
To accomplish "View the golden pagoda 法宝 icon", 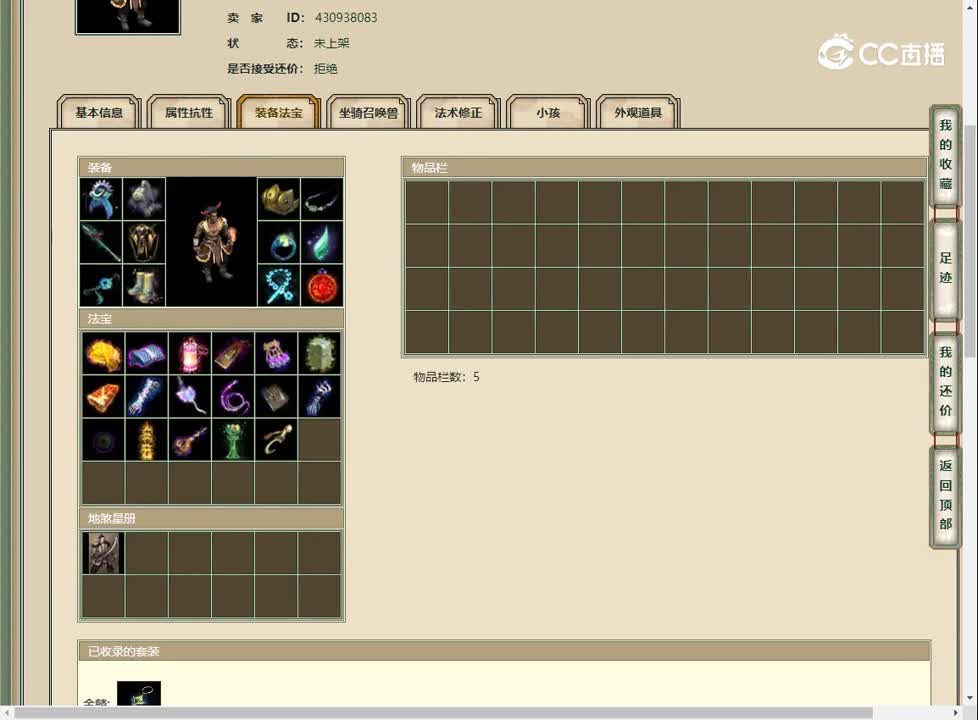I will tap(147, 440).
